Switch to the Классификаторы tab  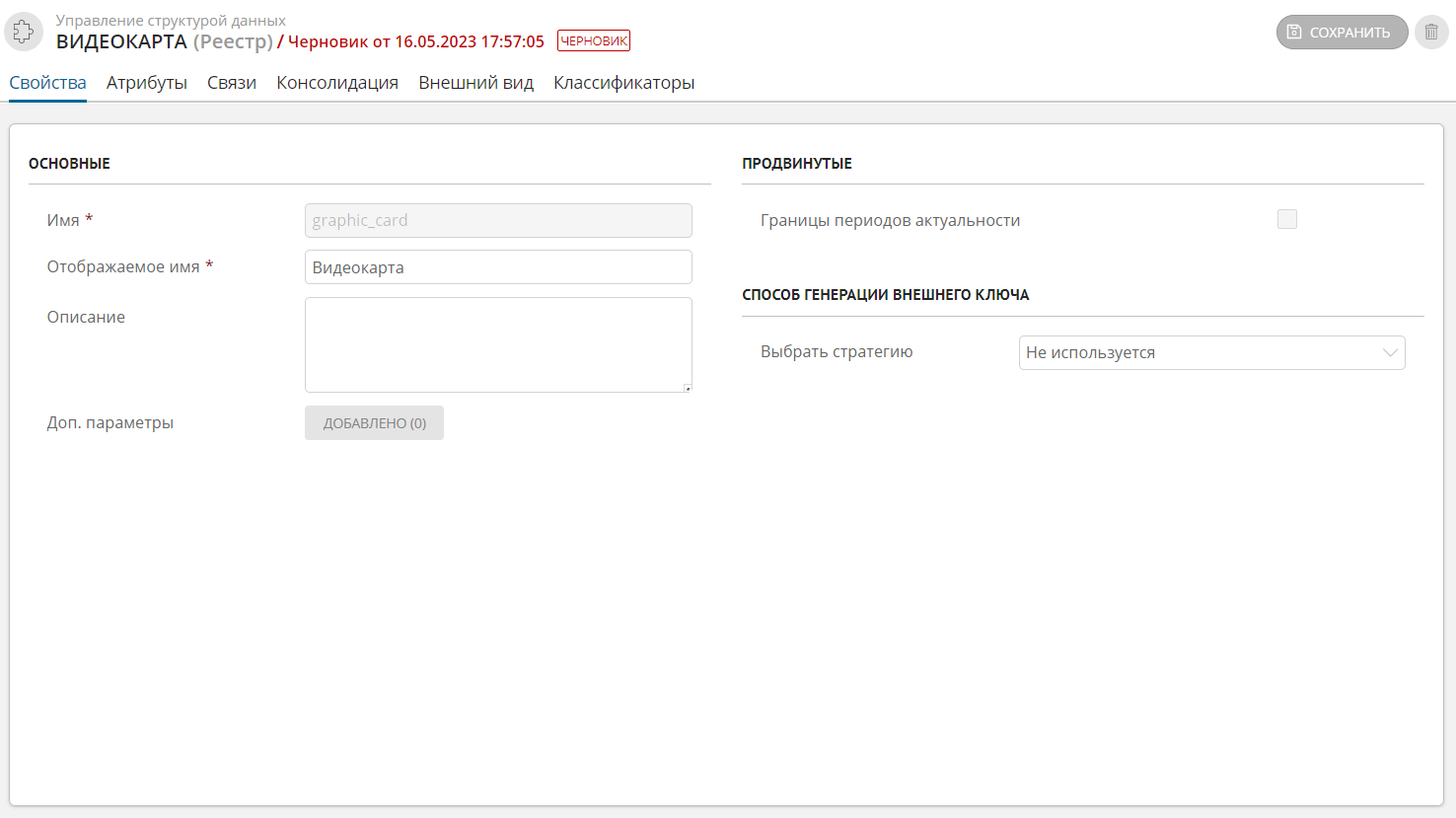(623, 83)
